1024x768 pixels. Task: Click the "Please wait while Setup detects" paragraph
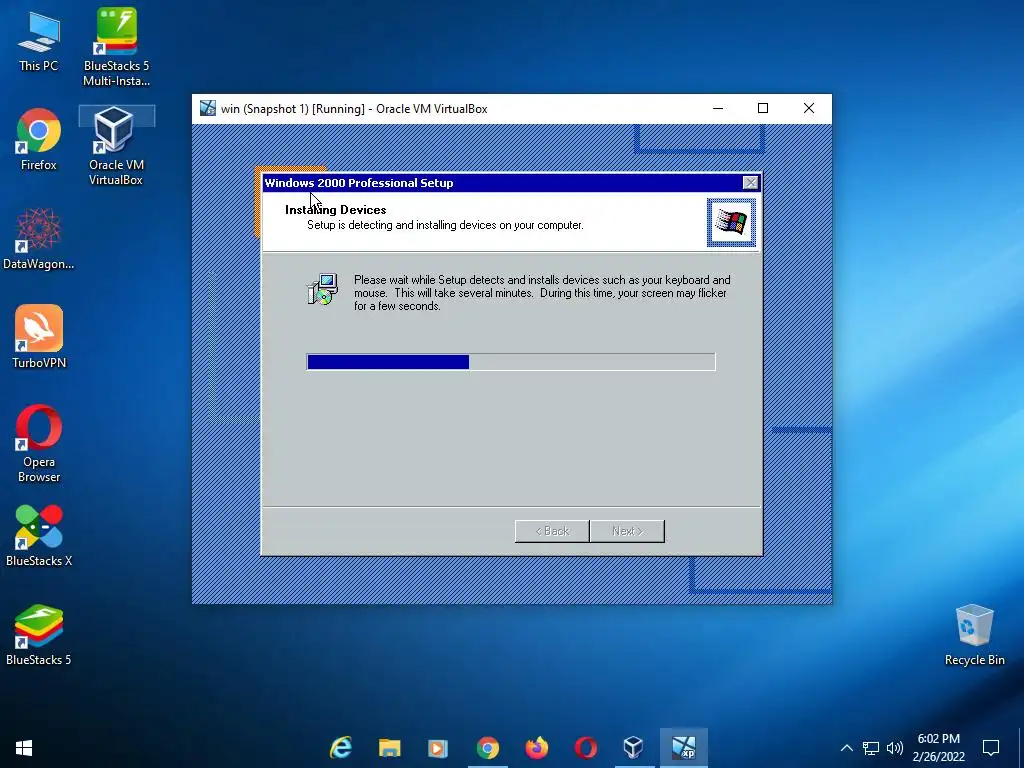[x=542, y=293]
